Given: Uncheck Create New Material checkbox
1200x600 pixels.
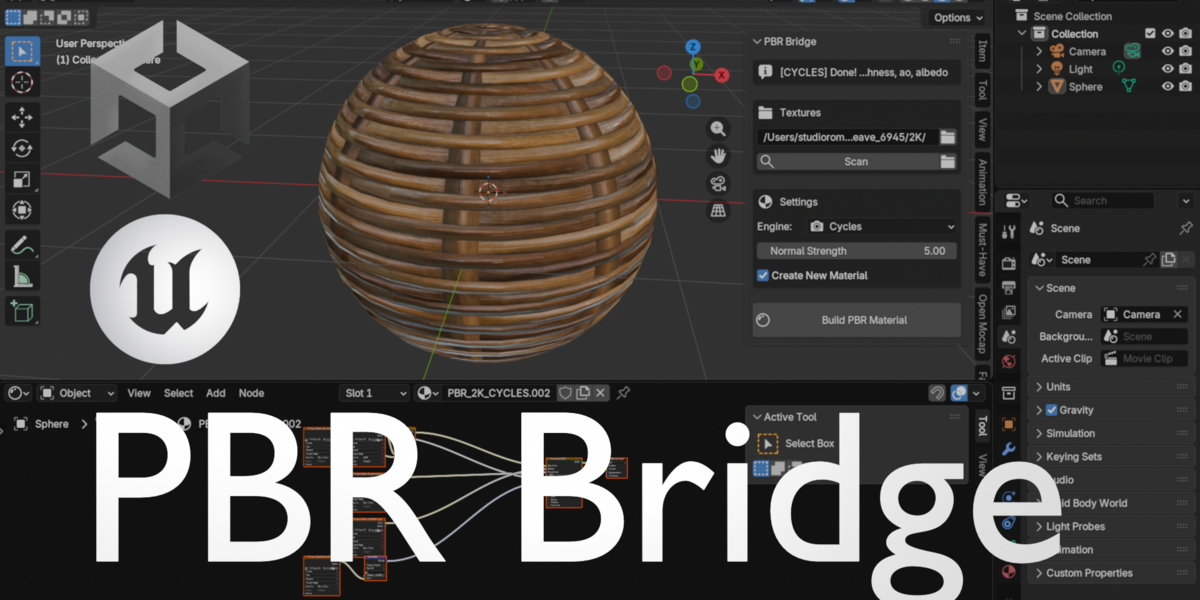Looking at the screenshot, I should 763,275.
